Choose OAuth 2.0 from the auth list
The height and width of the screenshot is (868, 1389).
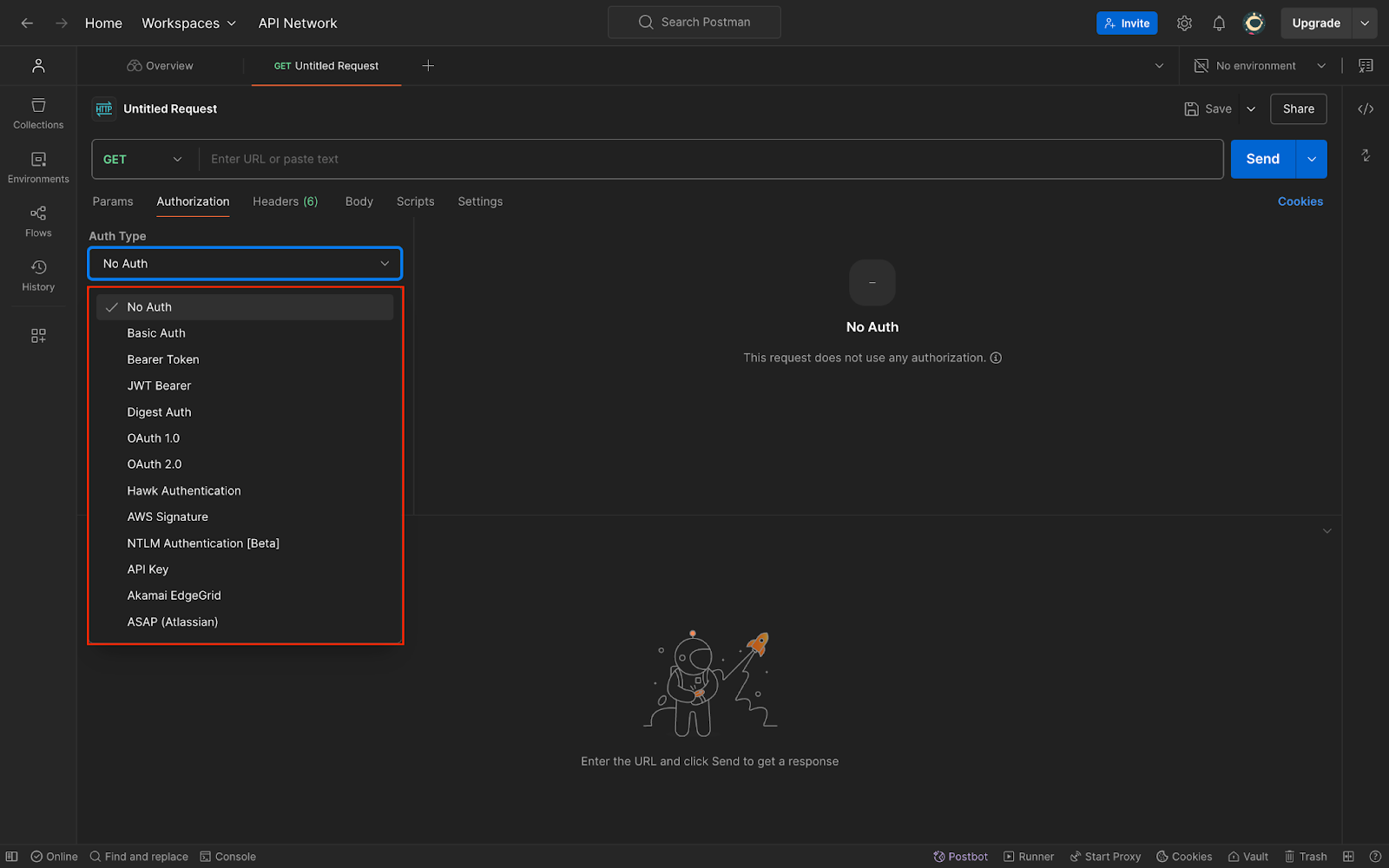[245, 464]
